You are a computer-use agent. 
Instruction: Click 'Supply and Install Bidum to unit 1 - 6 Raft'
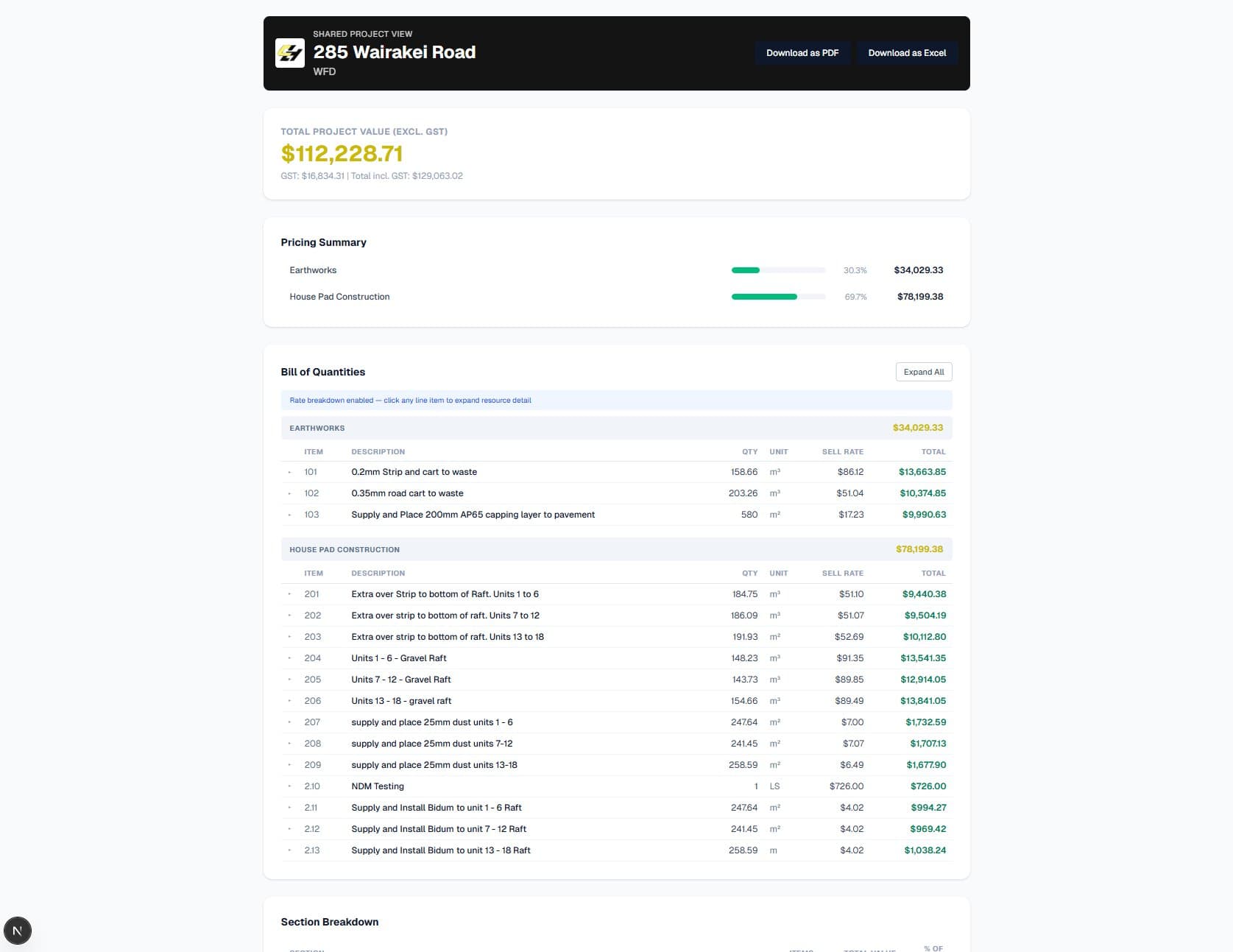pos(436,808)
